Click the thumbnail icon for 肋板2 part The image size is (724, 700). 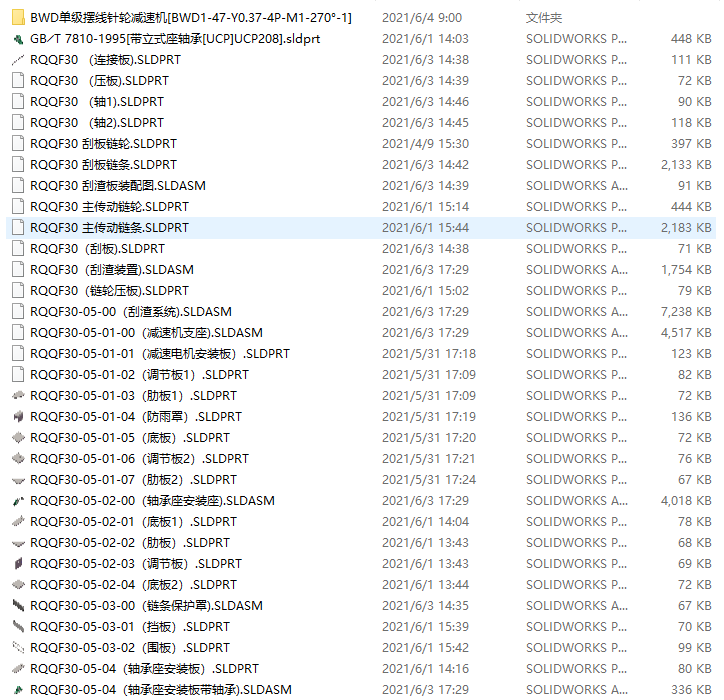coord(18,480)
